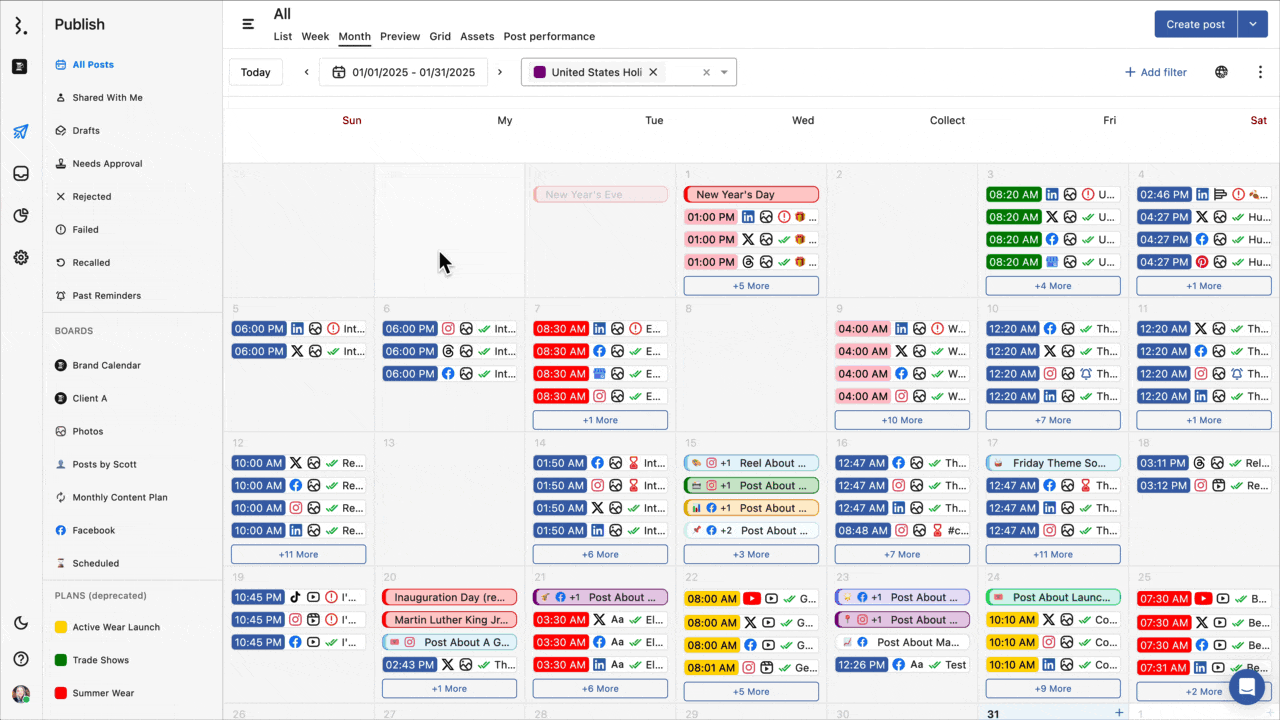
Task: Open the Post performance tab
Action: tap(549, 36)
